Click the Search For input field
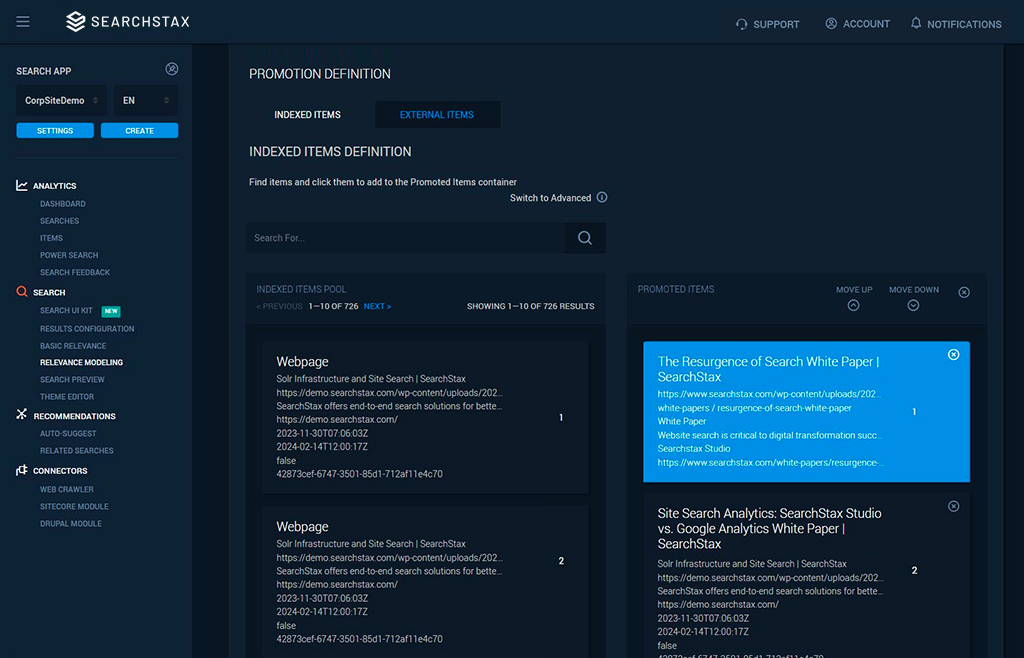Viewport: 1024px width, 658px height. 405,238
